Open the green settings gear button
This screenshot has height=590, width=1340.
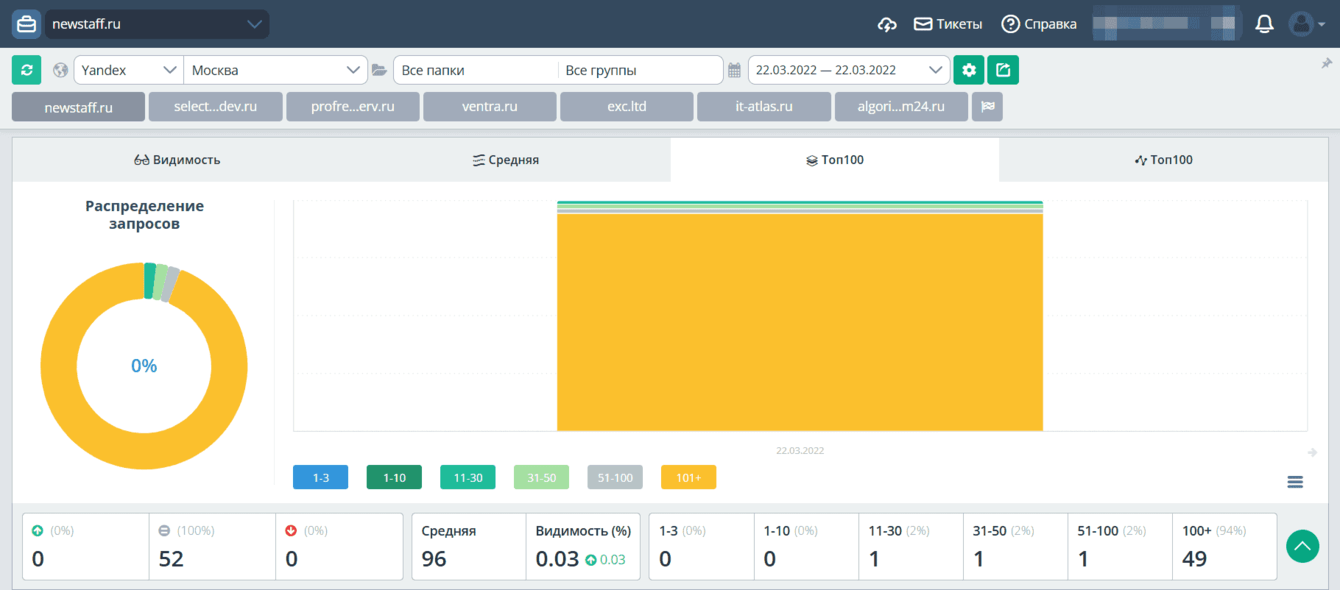click(968, 70)
